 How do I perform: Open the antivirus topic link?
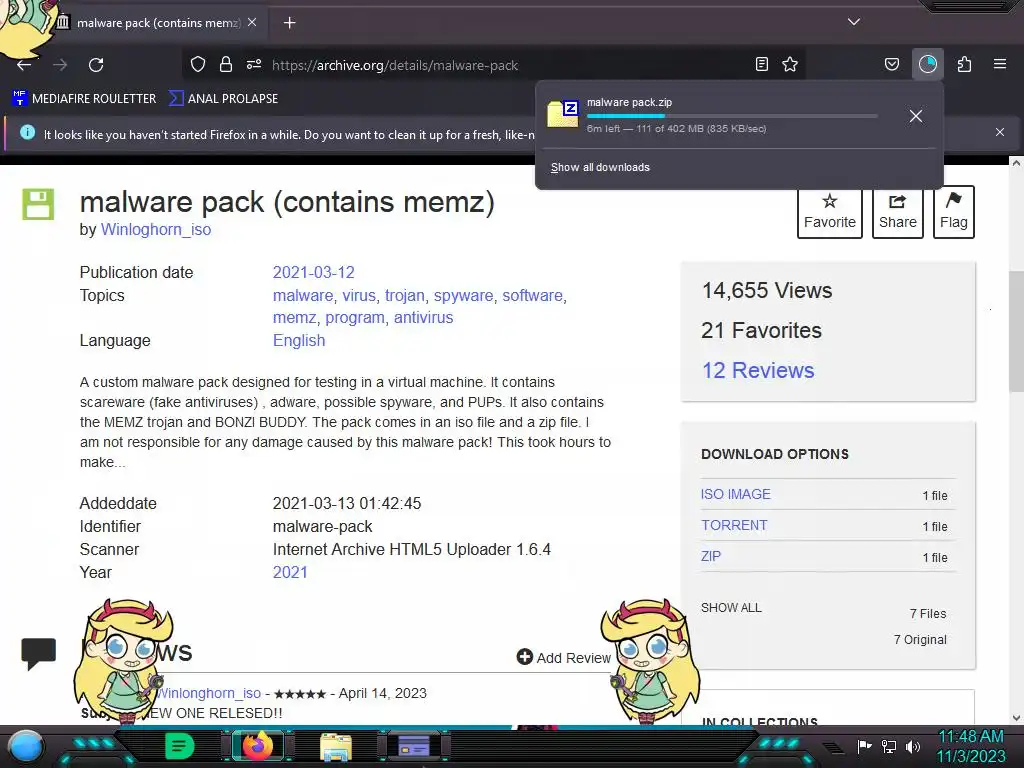423,317
